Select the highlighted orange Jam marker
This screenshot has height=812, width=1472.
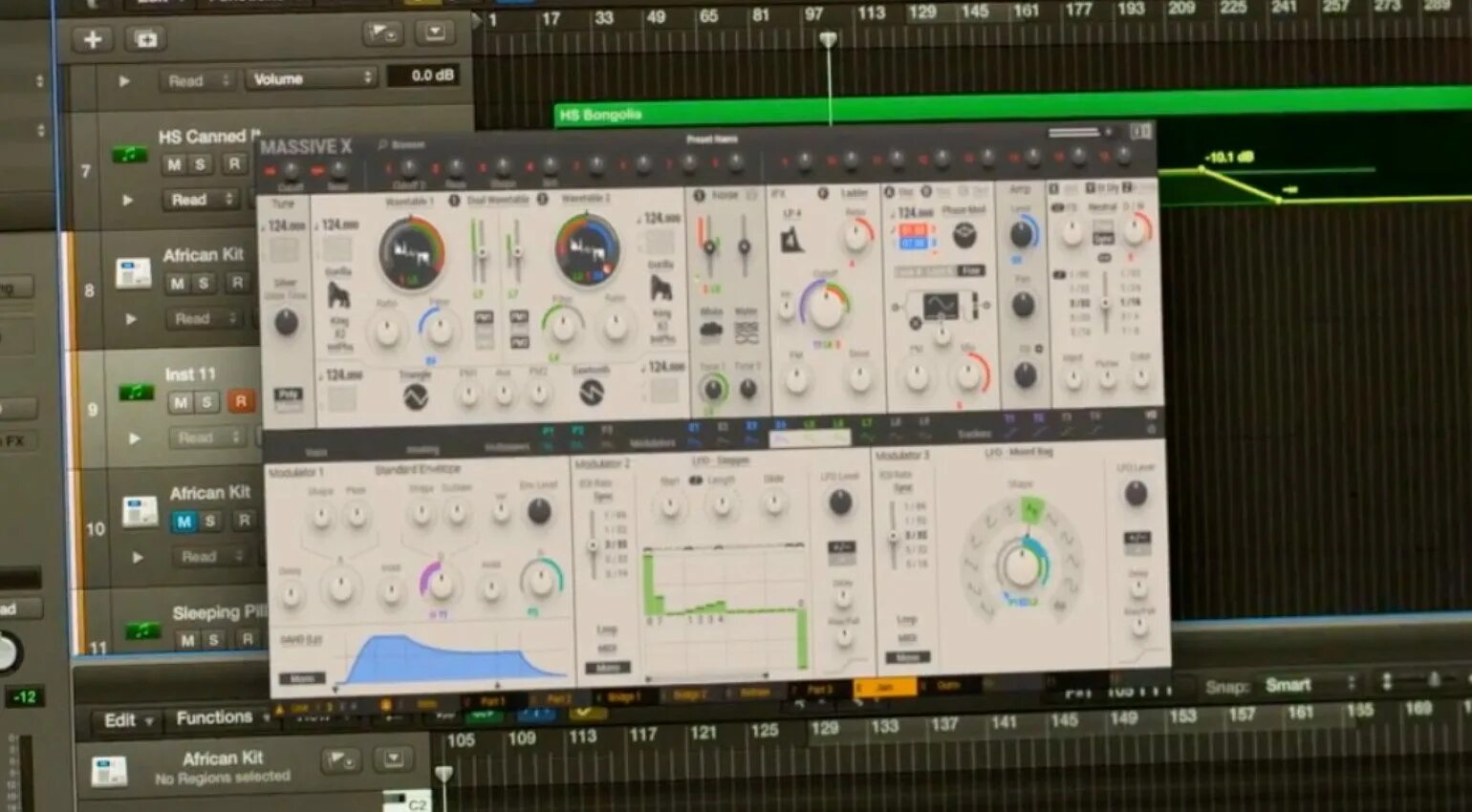pos(885,686)
